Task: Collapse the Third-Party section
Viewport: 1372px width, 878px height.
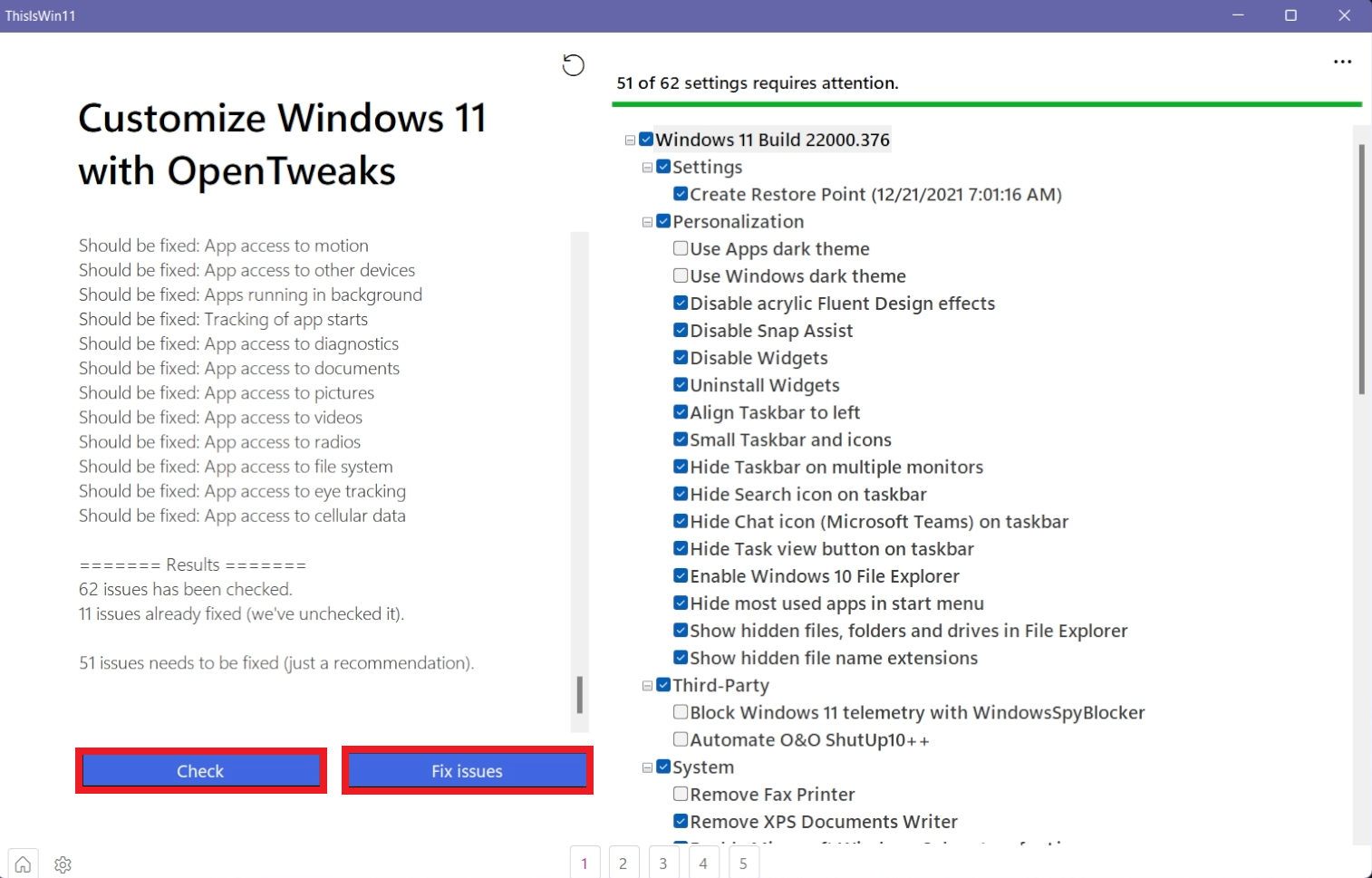Action: [x=646, y=685]
